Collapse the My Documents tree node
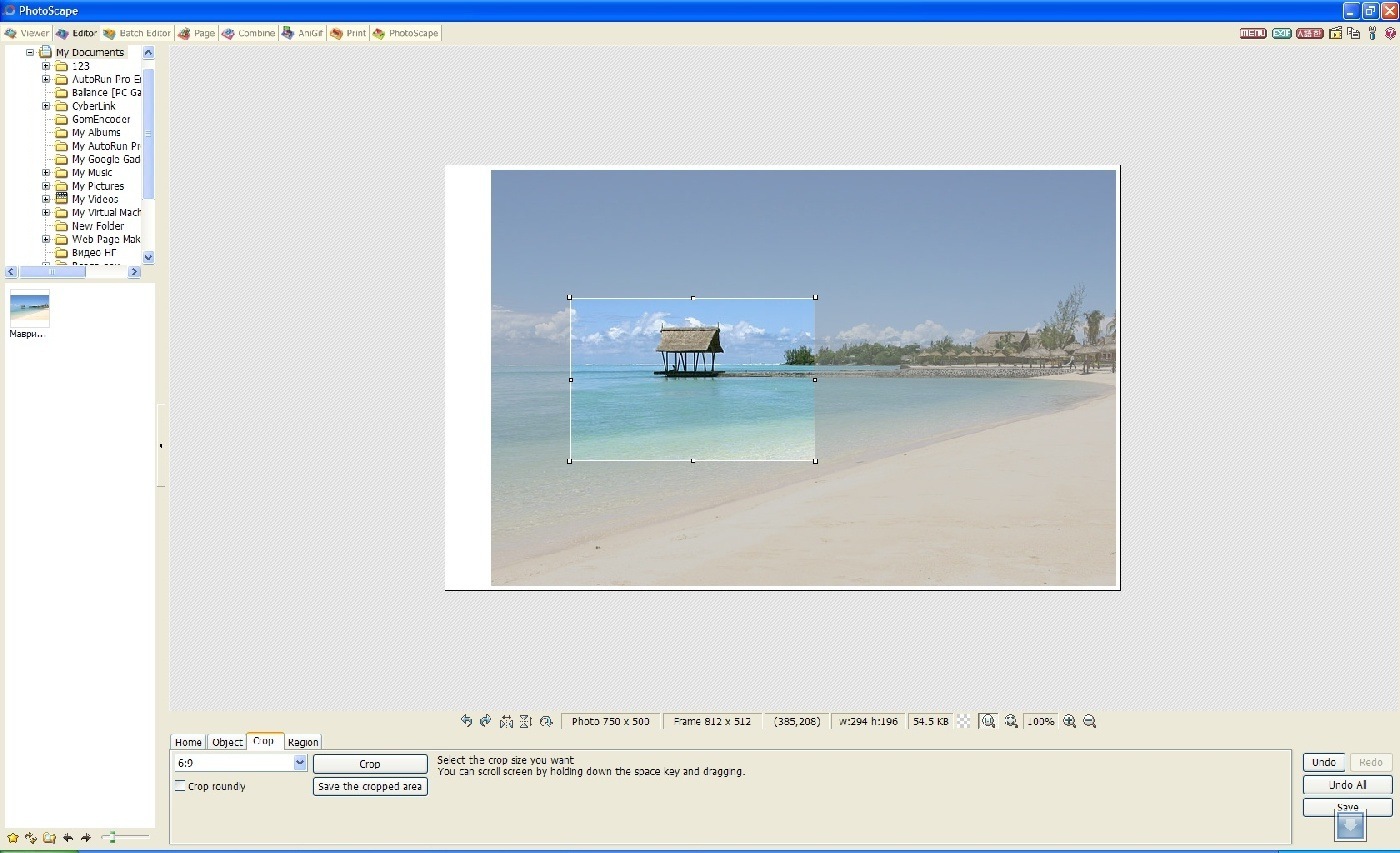The height and width of the screenshot is (853, 1400). 30,52
